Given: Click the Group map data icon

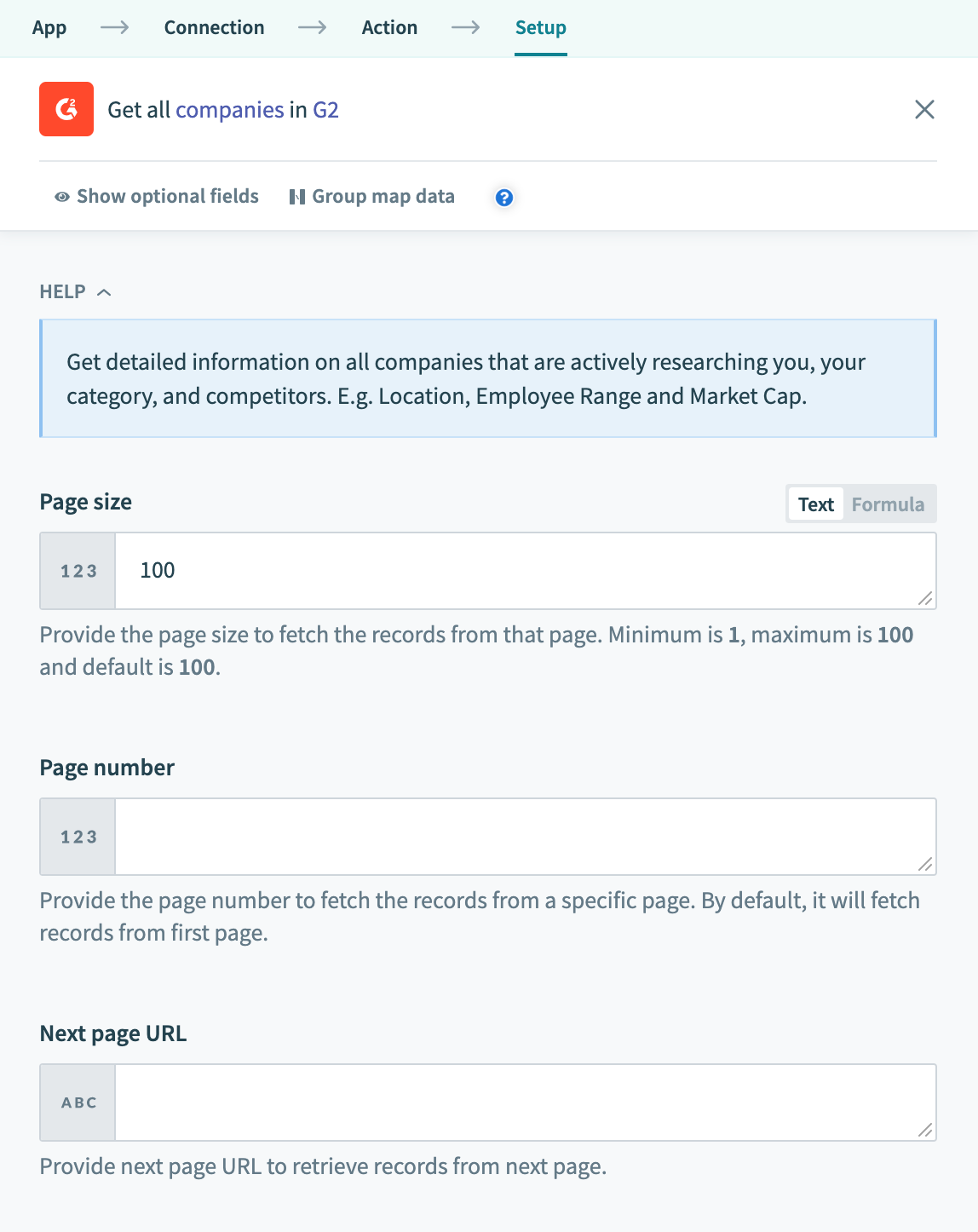Looking at the screenshot, I should click(297, 196).
